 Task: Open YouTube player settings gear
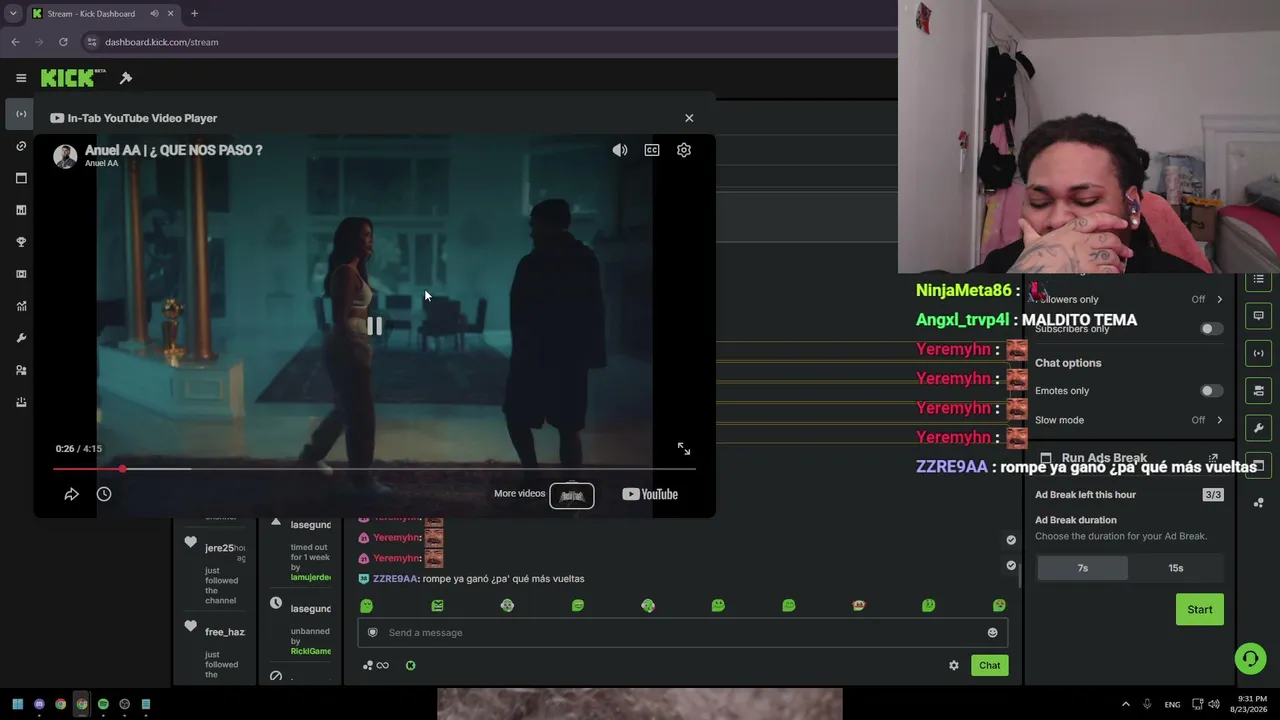[684, 150]
